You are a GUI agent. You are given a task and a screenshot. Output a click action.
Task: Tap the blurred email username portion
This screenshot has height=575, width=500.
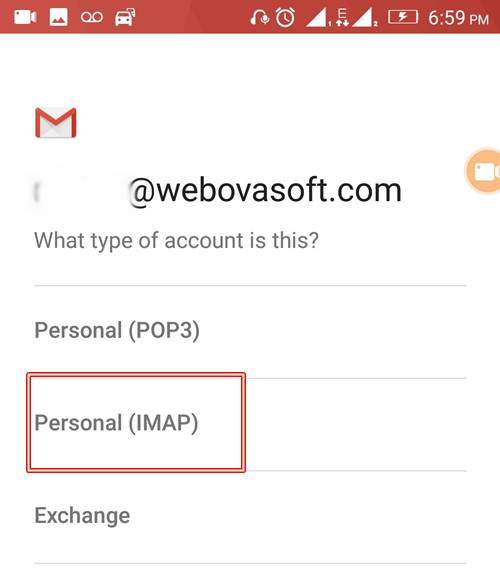(x=81, y=191)
